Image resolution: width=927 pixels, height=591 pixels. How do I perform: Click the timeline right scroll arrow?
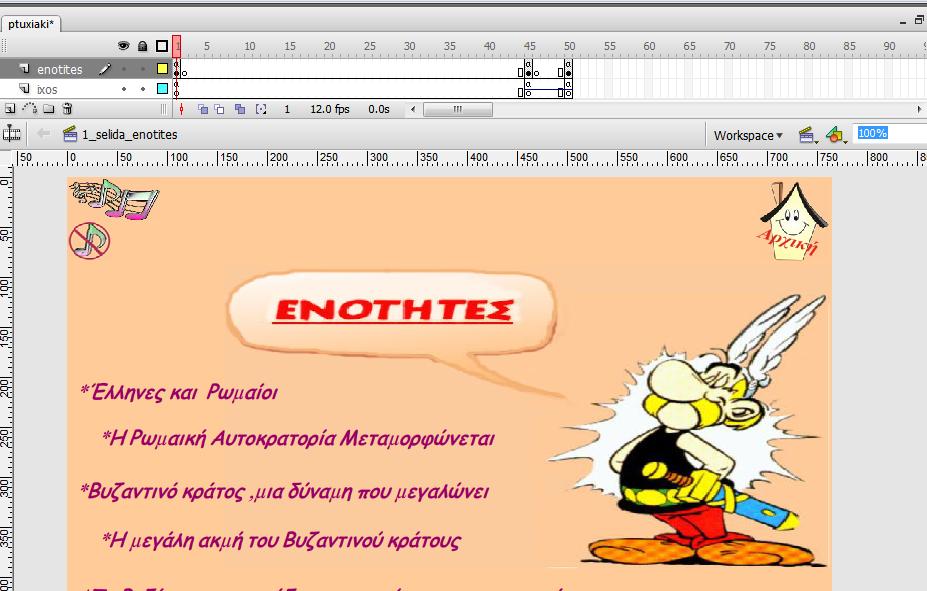(x=919, y=109)
